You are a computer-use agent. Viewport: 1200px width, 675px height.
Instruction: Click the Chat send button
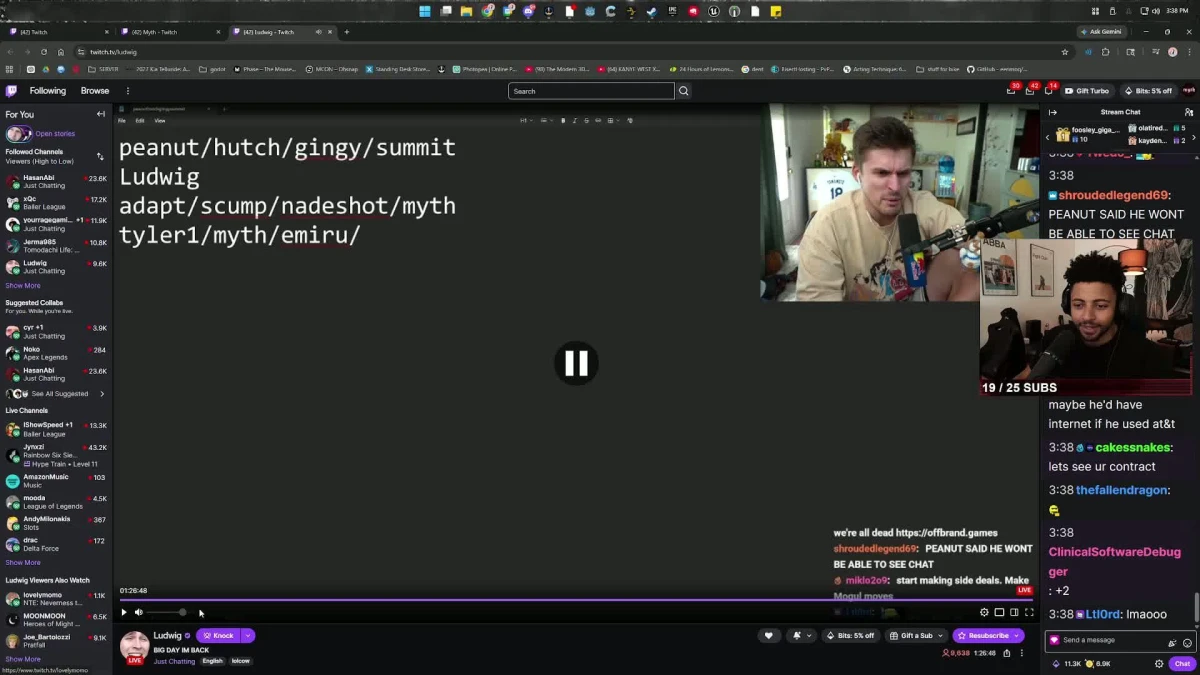[1183, 663]
